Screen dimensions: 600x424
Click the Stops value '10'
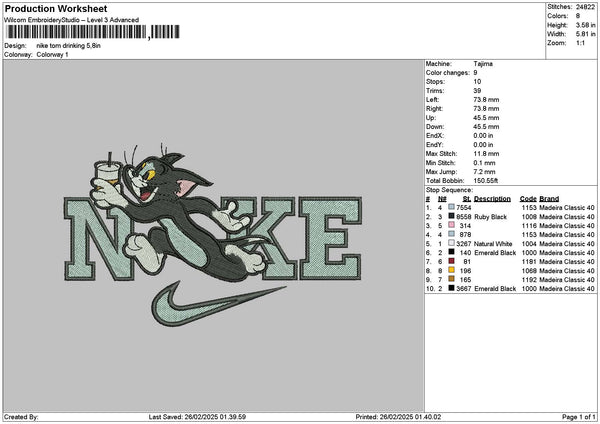pos(477,82)
